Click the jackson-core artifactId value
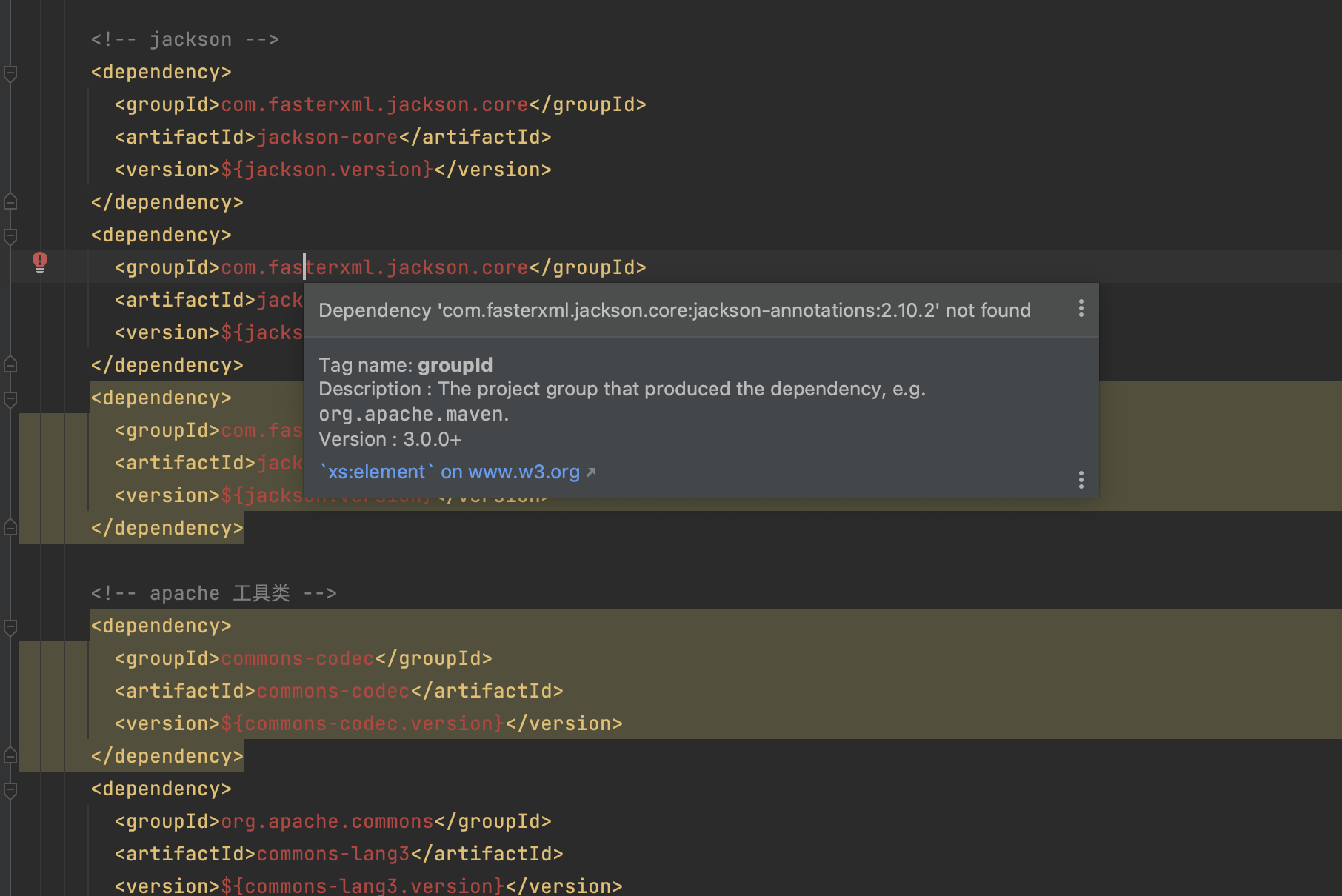 coord(327,138)
